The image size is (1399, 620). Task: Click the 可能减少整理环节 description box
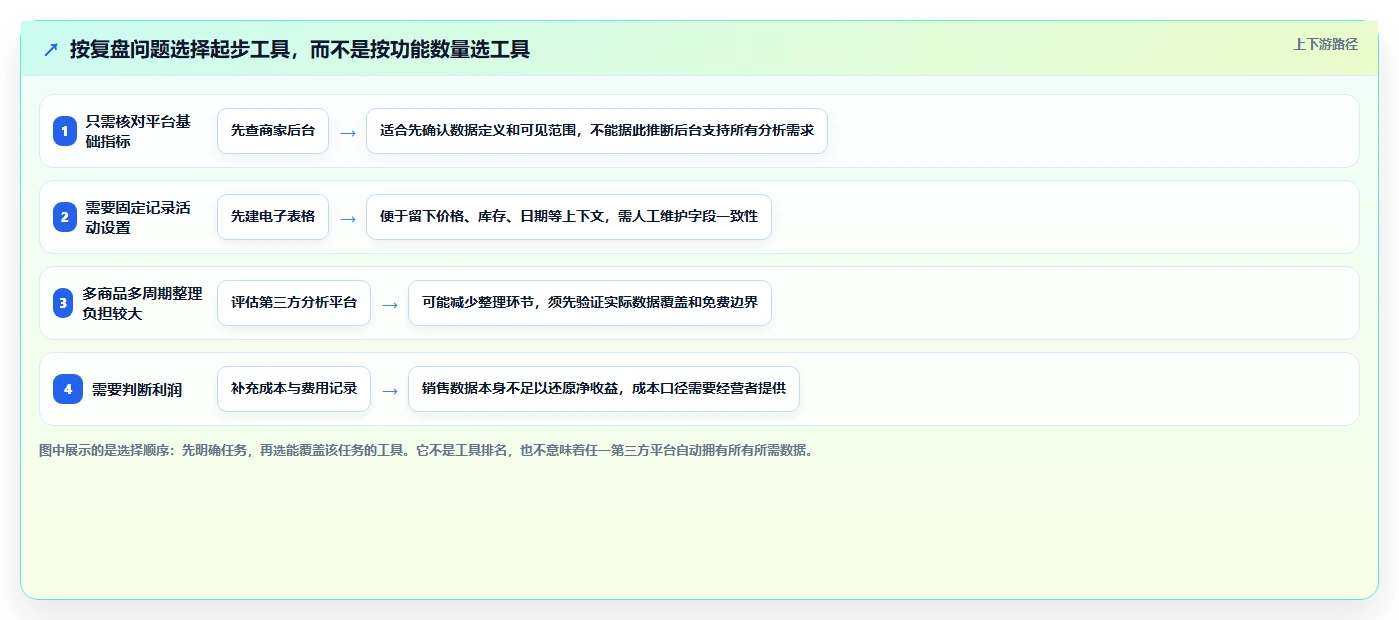[x=590, y=303]
